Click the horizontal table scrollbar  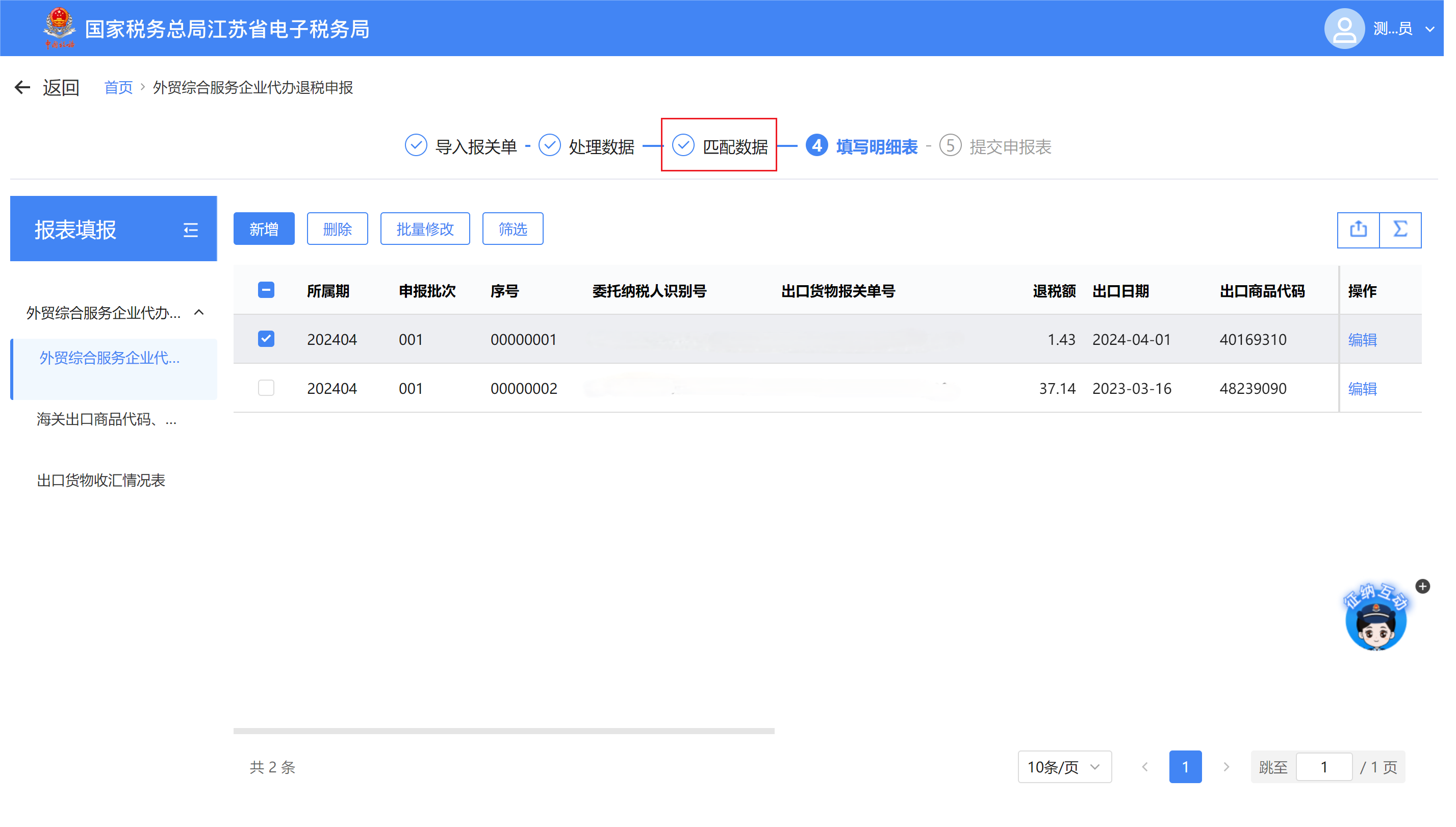click(x=503, y=731)
